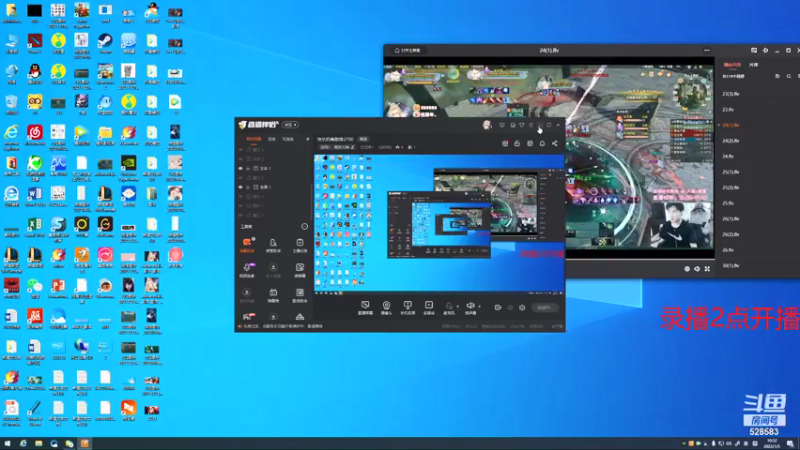Viewport: 800px width, 450px height.
Task: Play 24(2).flv from playlist
Action: point(731,141)
